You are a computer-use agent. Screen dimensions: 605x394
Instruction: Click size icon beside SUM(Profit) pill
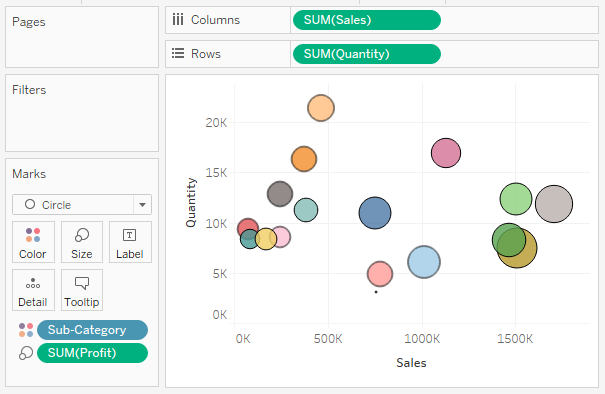coord(26,353)
